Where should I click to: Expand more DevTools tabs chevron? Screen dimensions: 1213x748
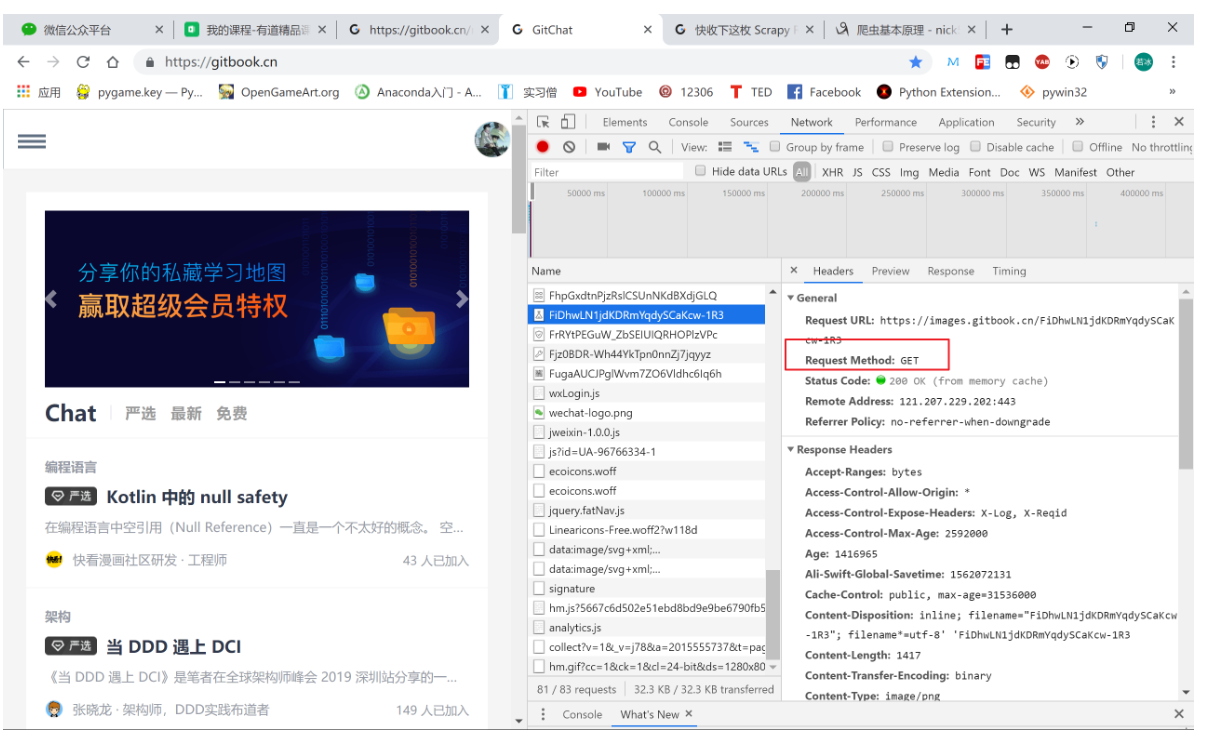(1079, 122)
